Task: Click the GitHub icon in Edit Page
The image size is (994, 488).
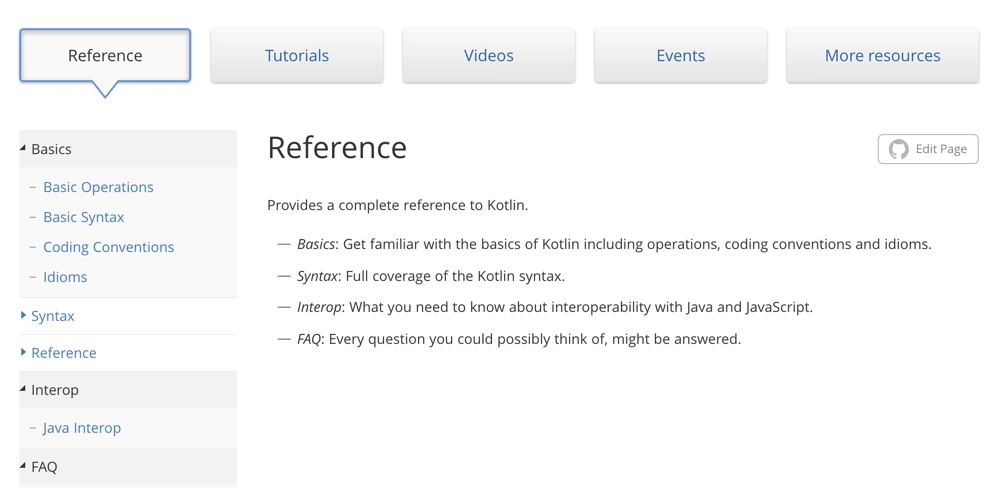Action: tap(898, 149)
